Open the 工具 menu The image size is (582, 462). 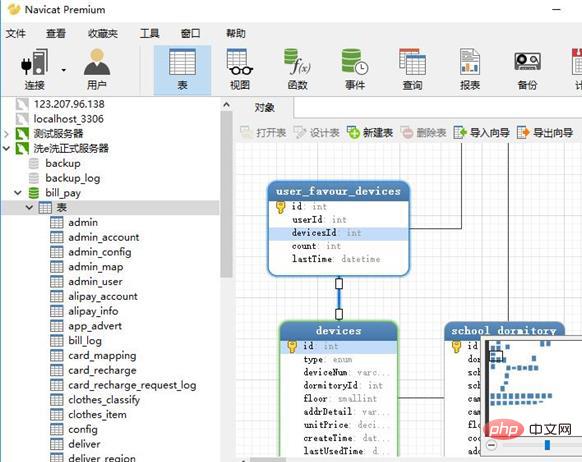[x=150, y=33]
